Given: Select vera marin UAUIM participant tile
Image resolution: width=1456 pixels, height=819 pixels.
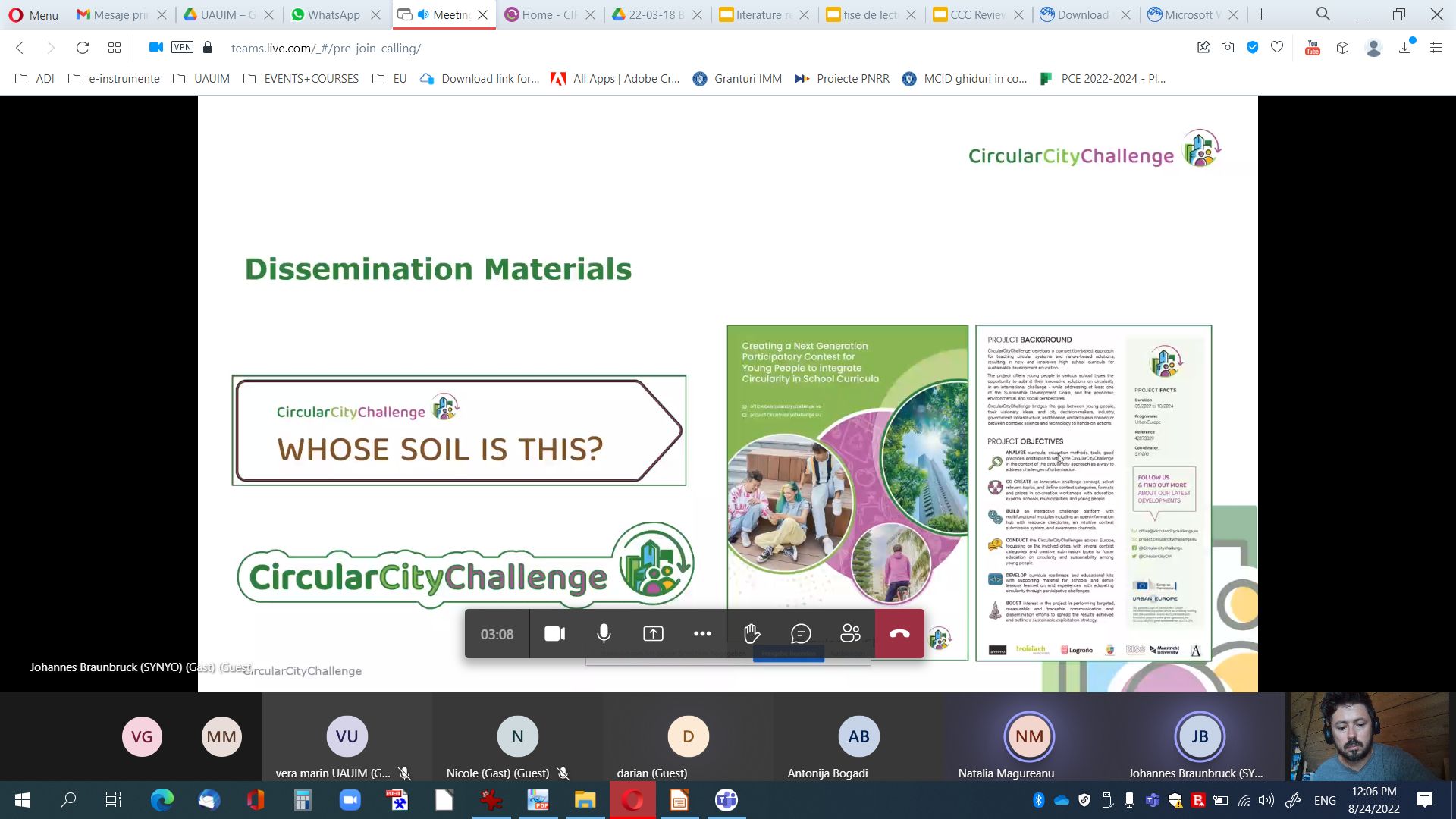Looking at the screenshot, I should tap(347, 736).
